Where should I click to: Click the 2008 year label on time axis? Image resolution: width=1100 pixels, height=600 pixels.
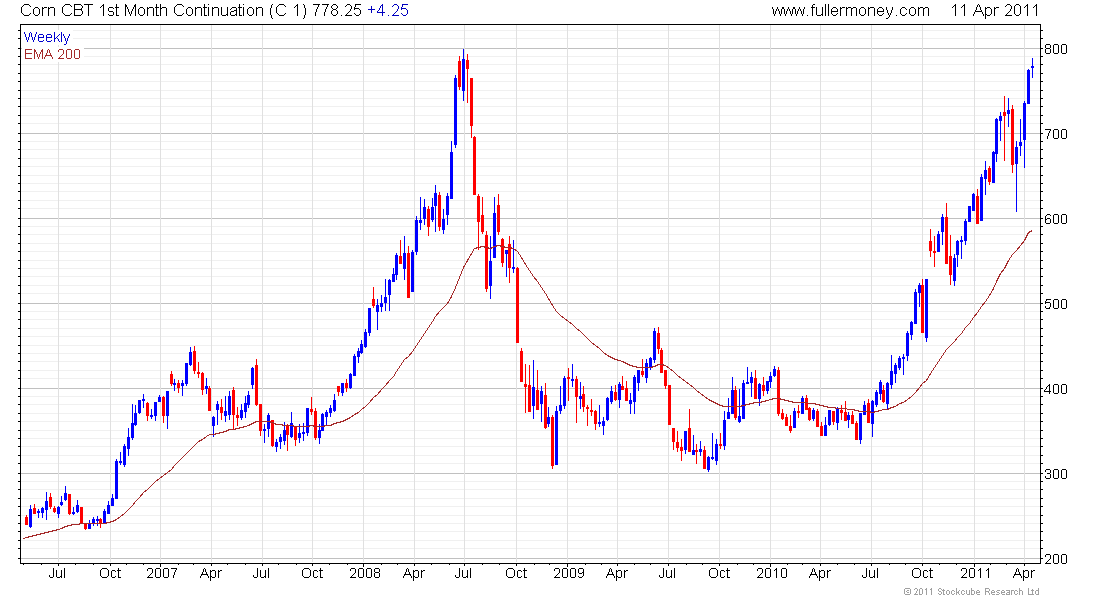tap(365, 573)
